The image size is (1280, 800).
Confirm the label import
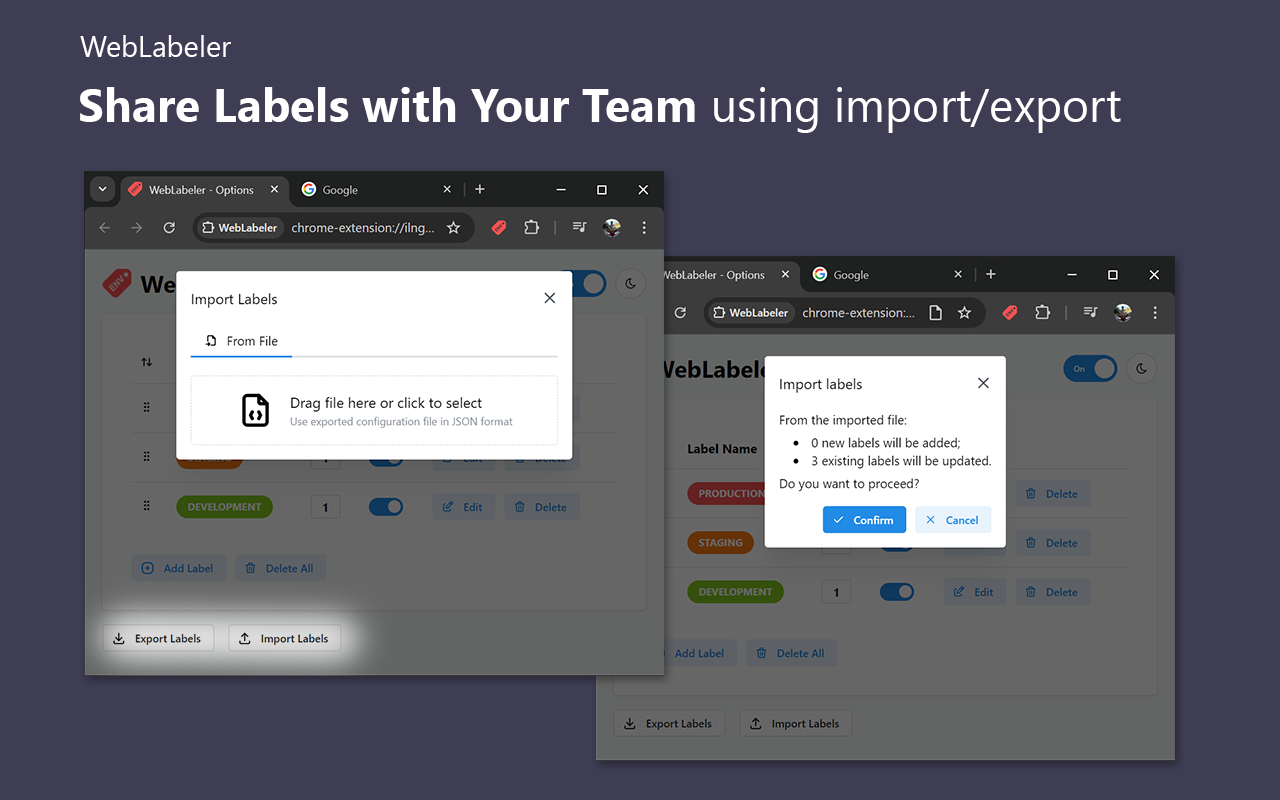click(864, 519)
